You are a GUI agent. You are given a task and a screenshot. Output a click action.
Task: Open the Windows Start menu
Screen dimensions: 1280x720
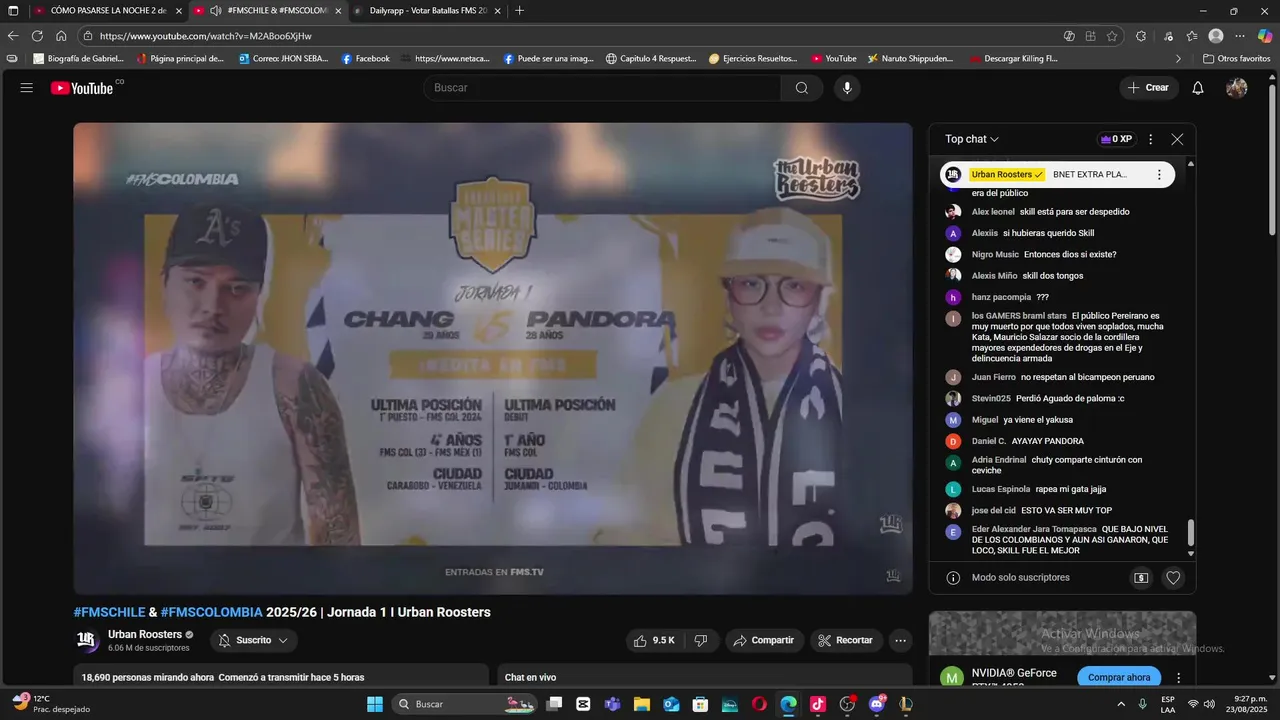pos(374,704)
